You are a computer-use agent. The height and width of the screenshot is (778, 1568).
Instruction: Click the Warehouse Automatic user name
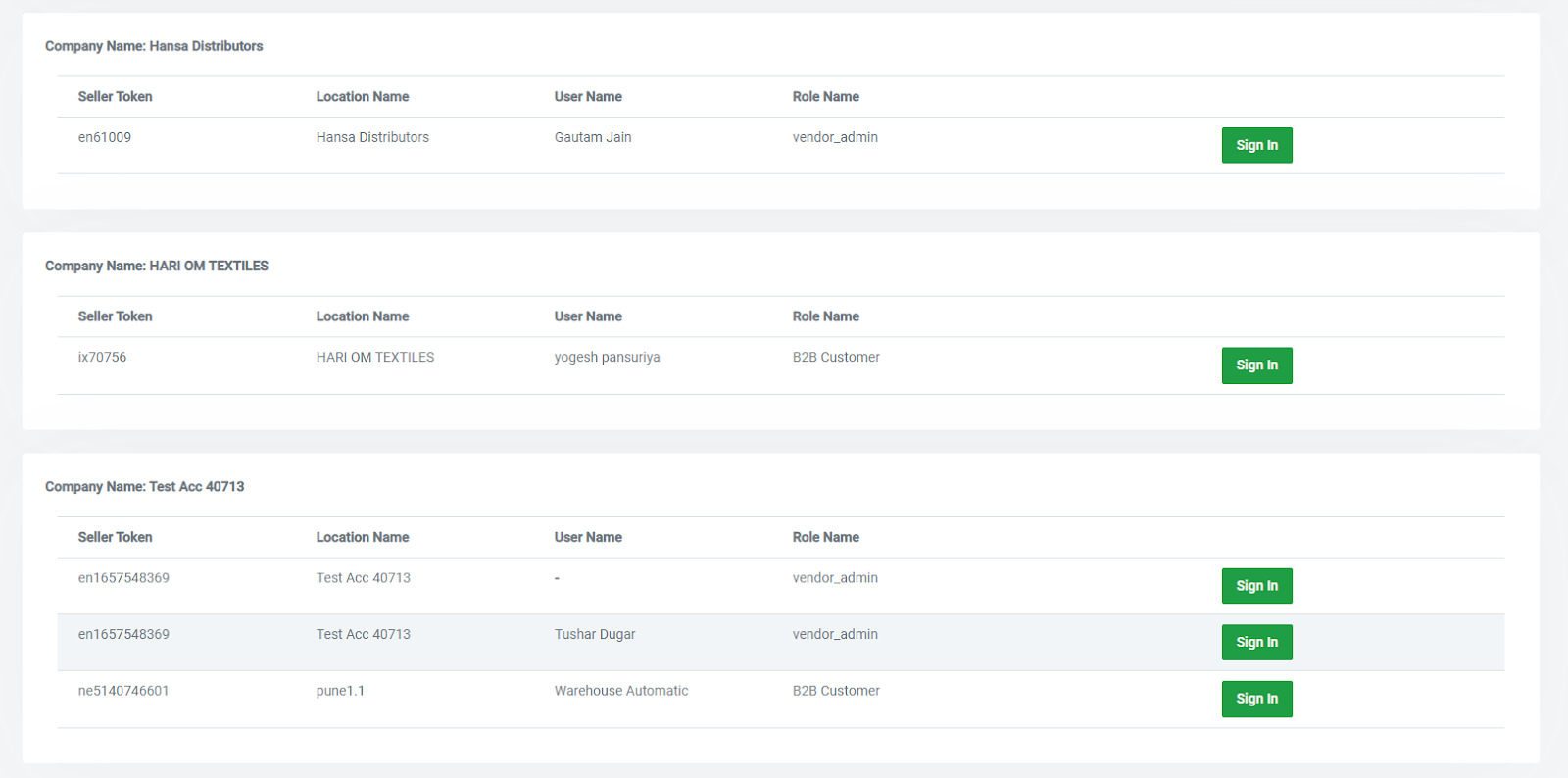621,691
